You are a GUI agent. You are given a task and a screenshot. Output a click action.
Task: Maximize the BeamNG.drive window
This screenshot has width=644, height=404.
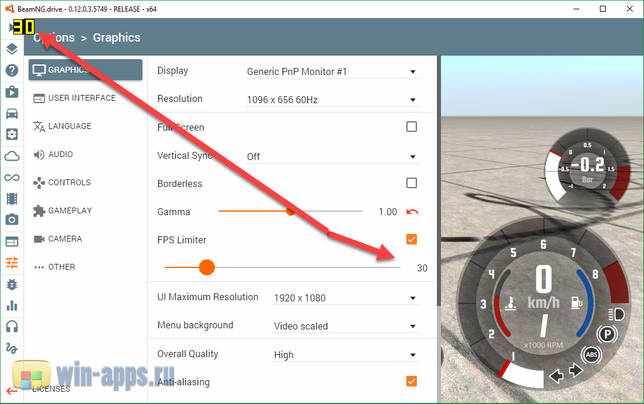click(x=603, y=9)
